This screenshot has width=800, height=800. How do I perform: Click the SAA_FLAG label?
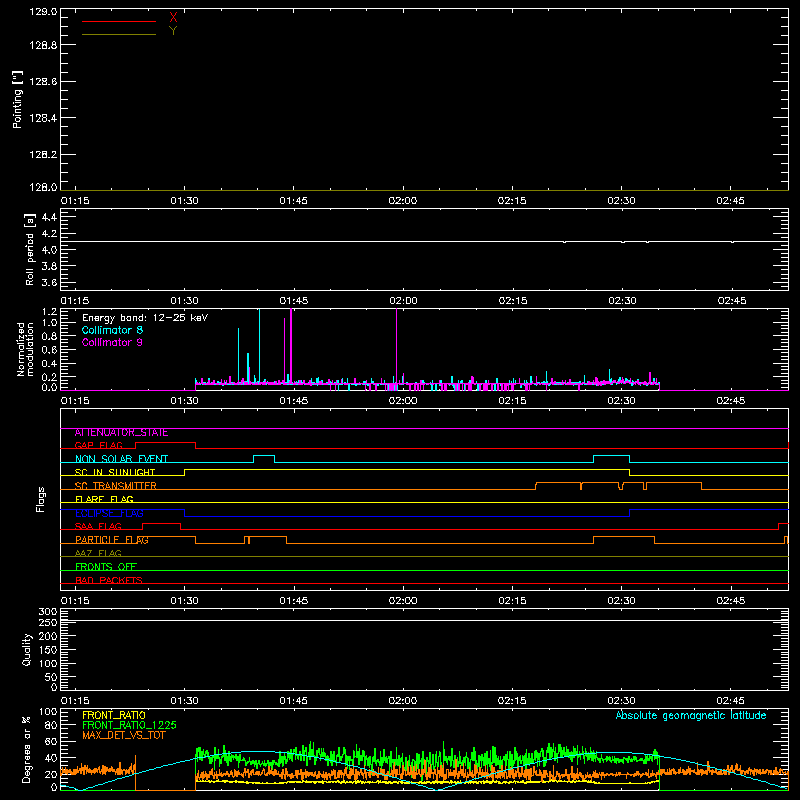point(98,527)
